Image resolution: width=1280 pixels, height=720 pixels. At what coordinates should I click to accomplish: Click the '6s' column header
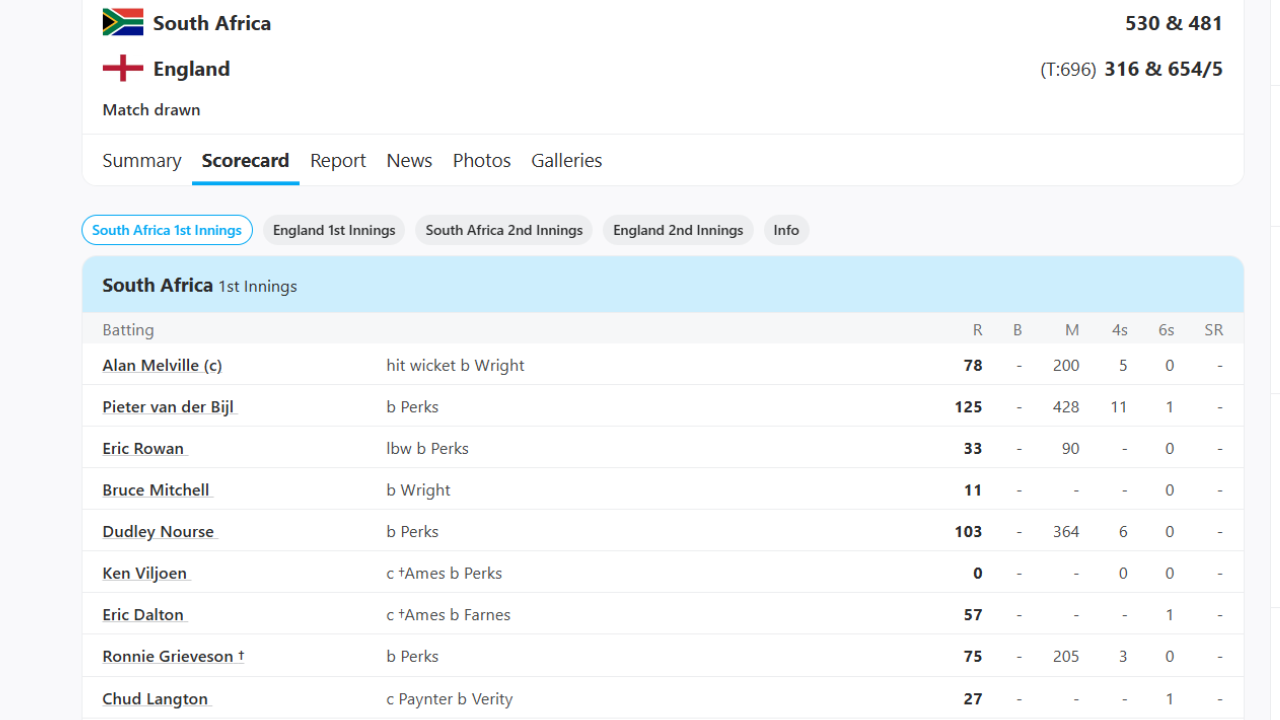click(x=1166, y=330)
